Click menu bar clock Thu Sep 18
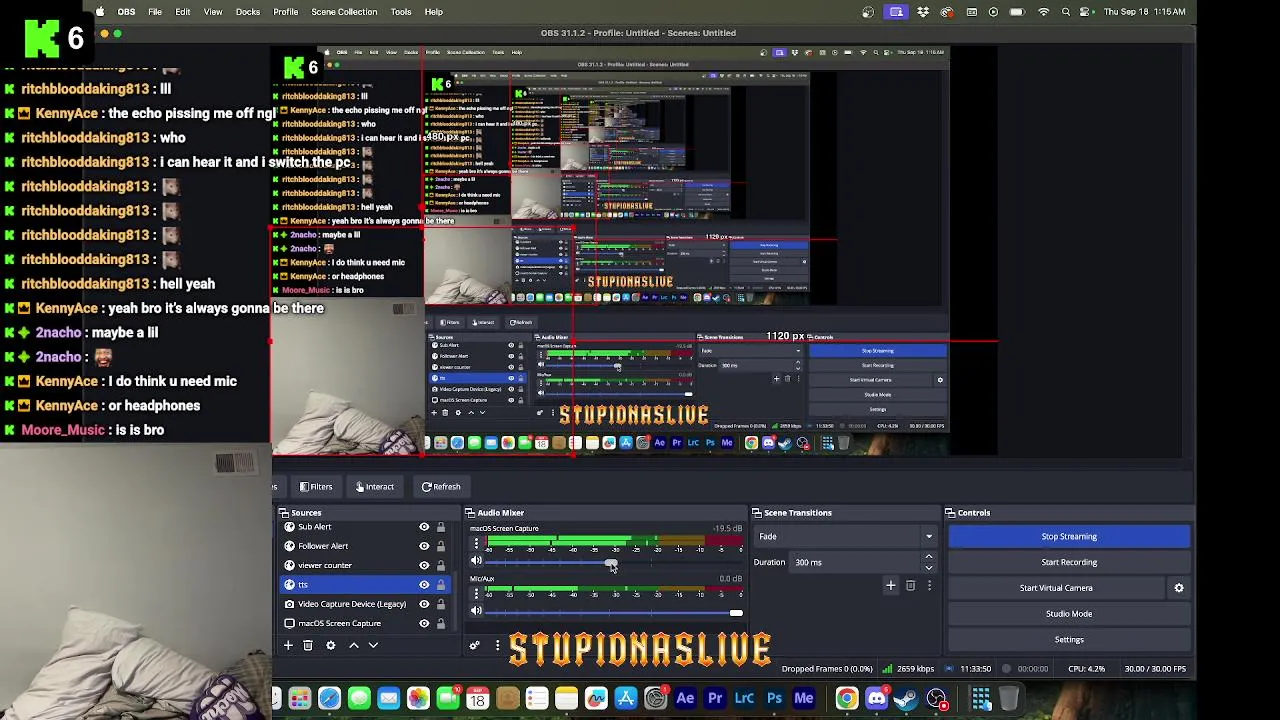 1144,12
